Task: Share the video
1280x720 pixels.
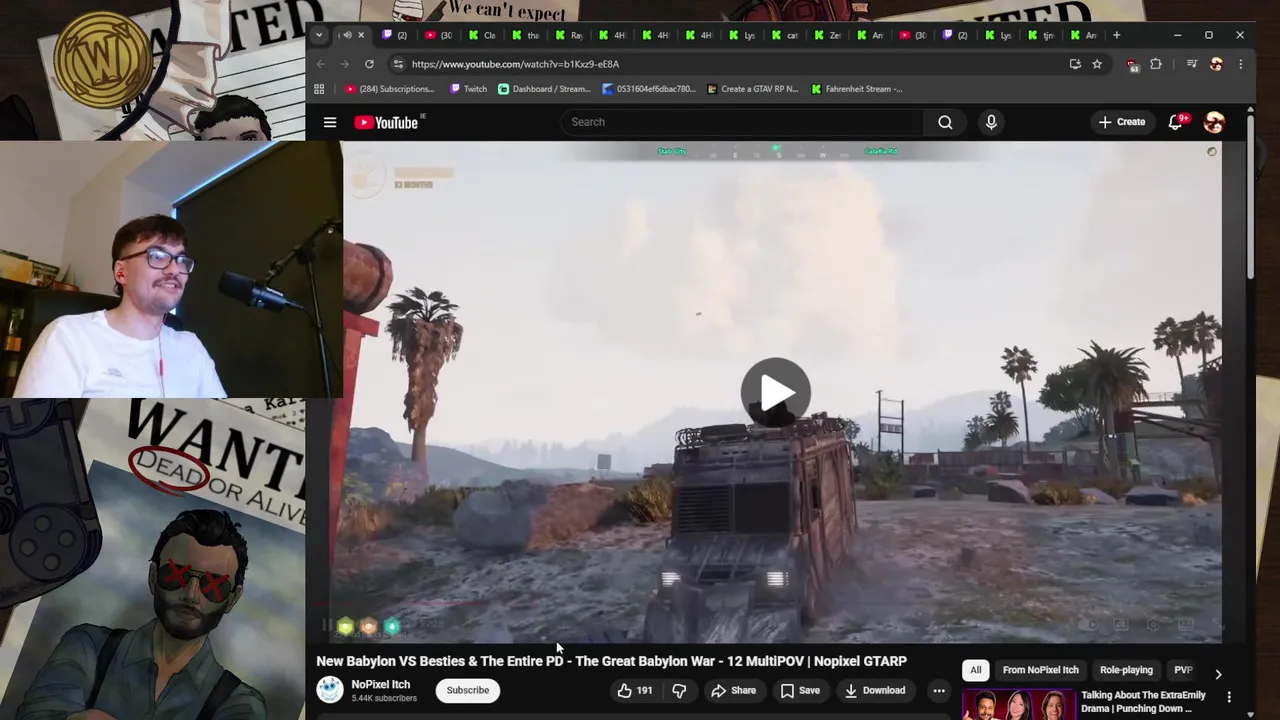Action: pos(734,690)
